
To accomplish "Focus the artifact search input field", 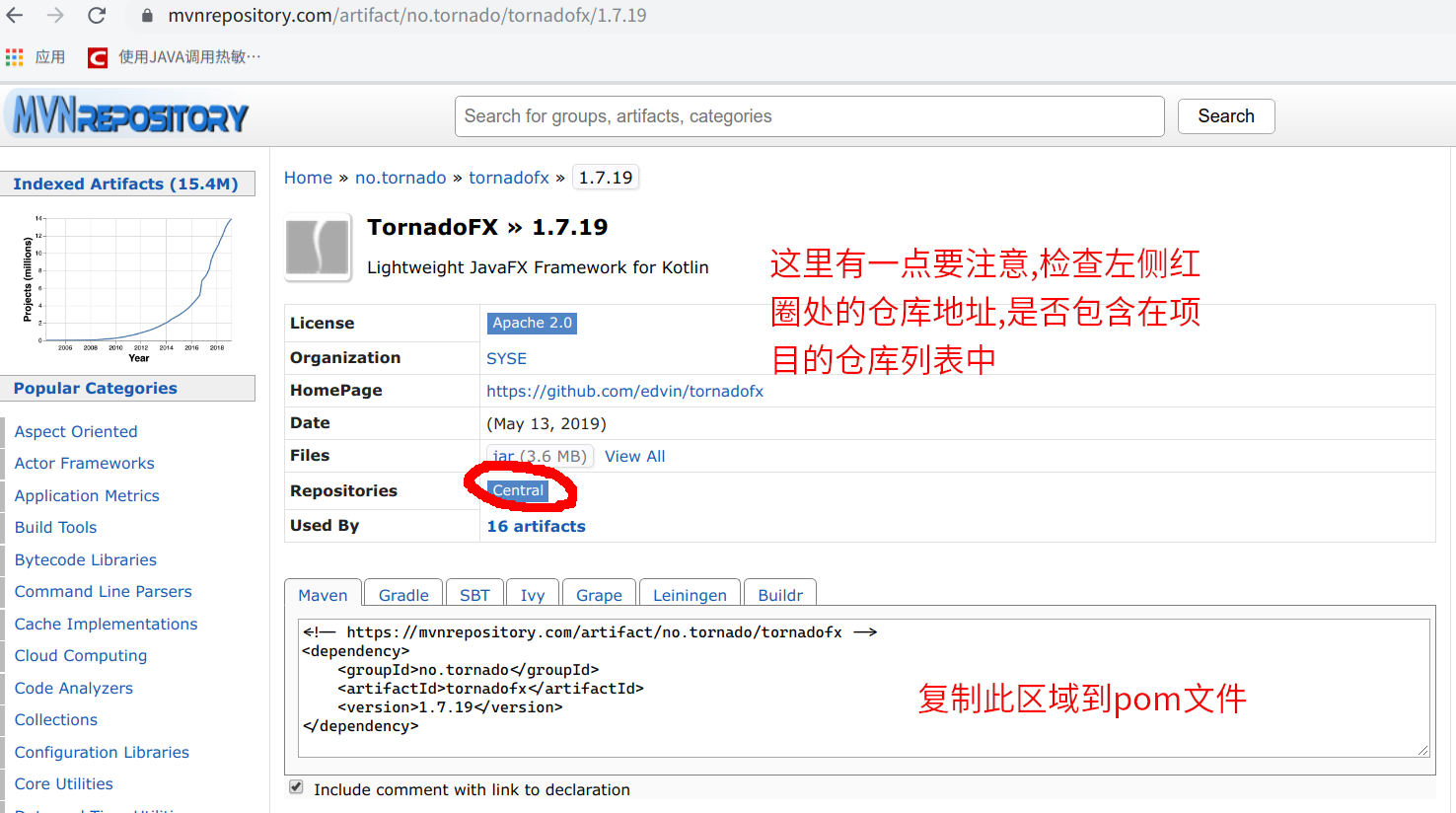I will (x=809, y=116).
